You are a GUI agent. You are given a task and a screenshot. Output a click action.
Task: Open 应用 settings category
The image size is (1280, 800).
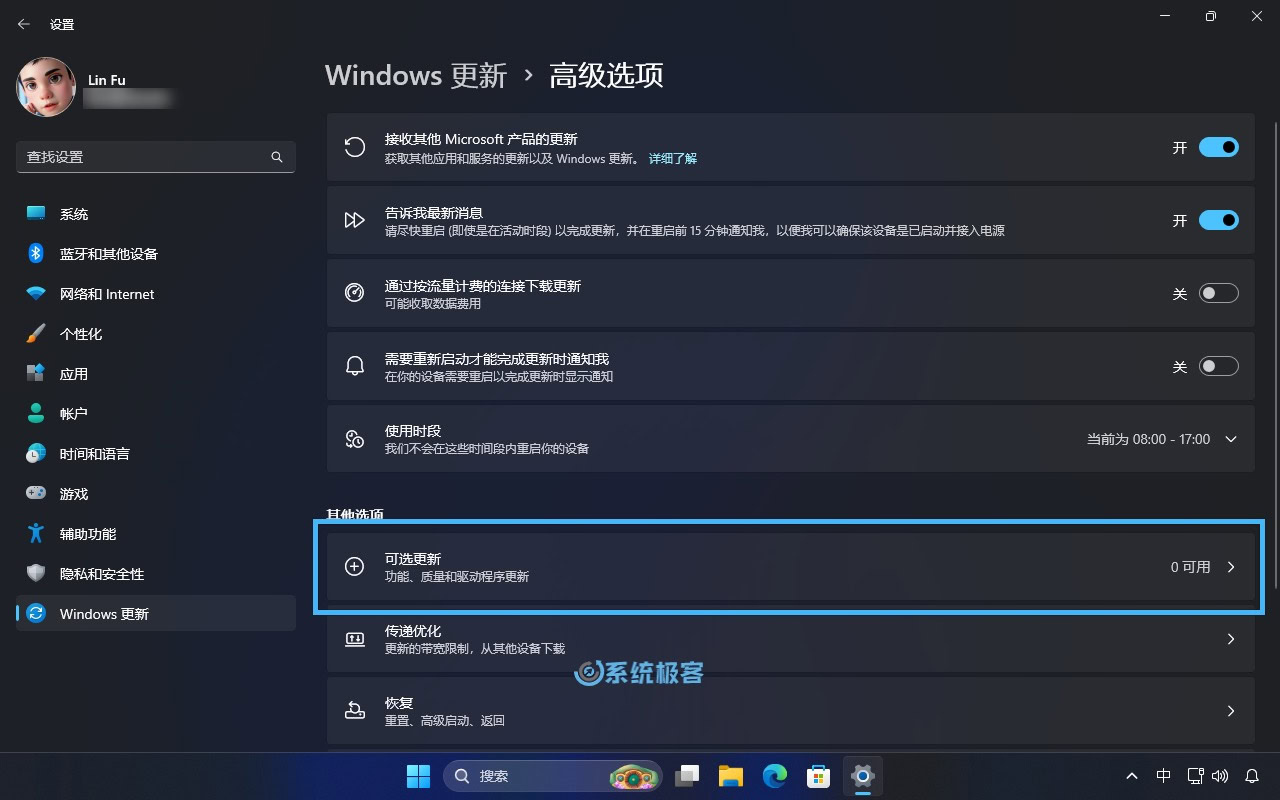click(156, 374)
